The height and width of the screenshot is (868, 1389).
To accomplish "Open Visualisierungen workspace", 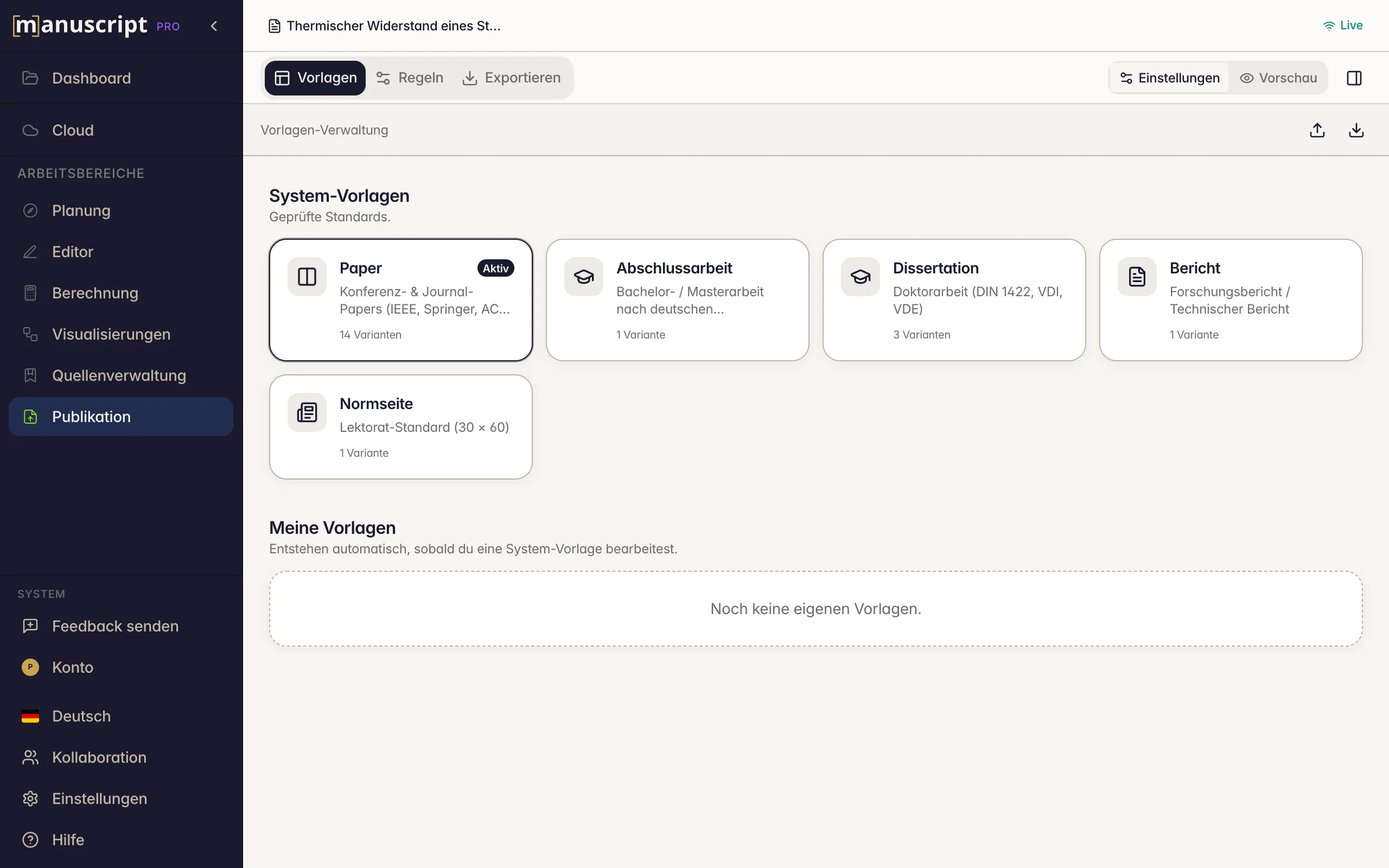I will [121, 334].
